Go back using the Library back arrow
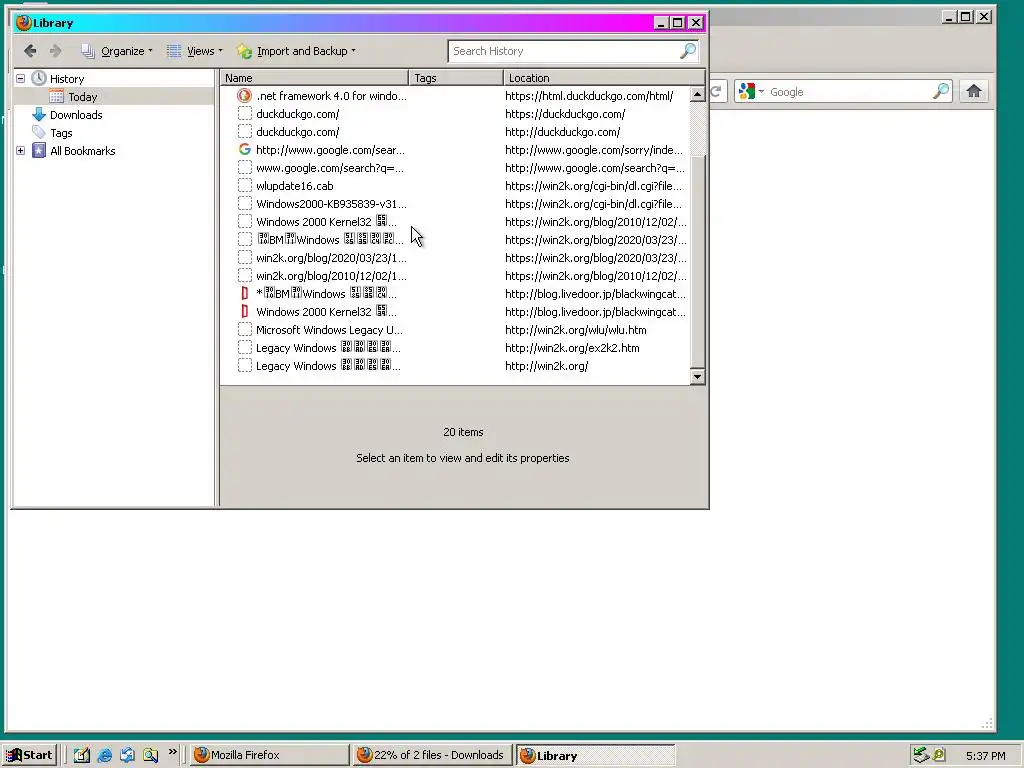The height and width of the screenshot is (768, 1024). coord(30,51)
